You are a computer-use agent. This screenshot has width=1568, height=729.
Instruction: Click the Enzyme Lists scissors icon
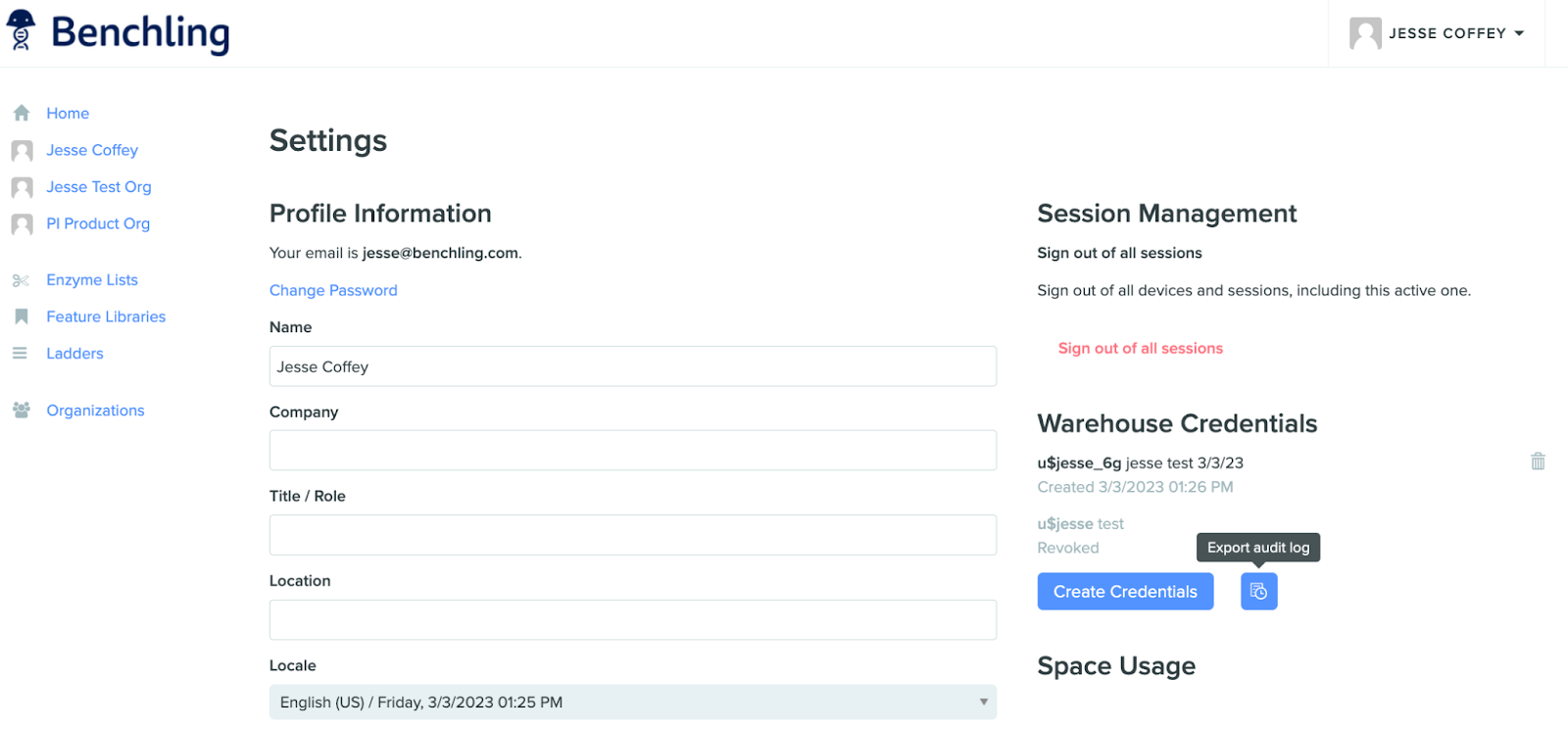pyautogui.click(x=21, y=280)
